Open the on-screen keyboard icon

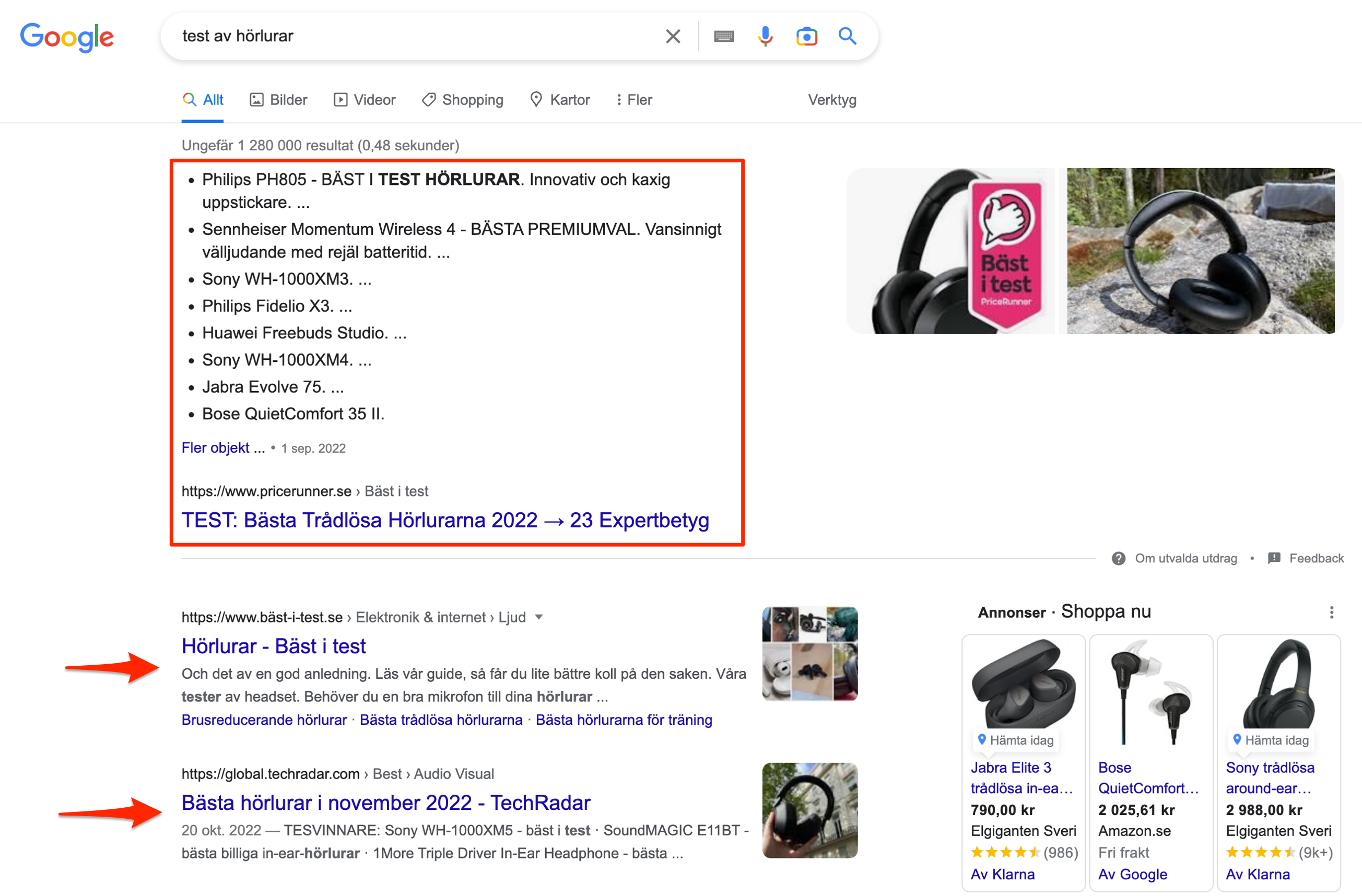[x=724, y=37]
